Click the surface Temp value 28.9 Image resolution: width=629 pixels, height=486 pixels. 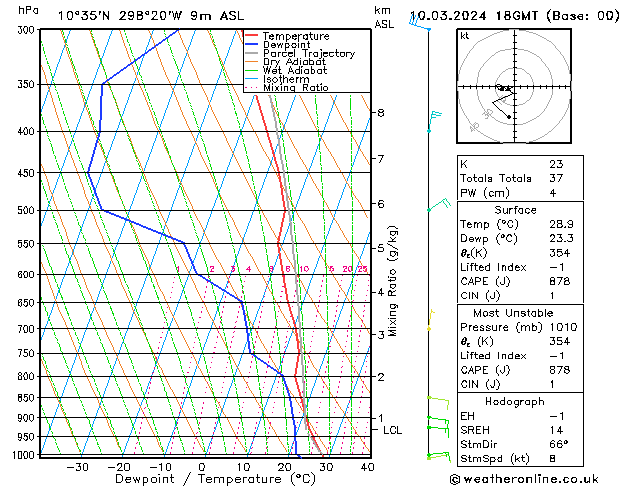(561, 224)
